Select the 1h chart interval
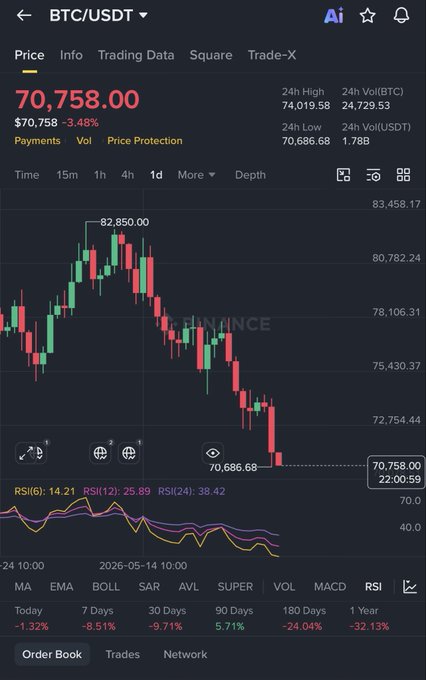The height and width of the screenshot is (680, 426). pyautogui.click(x=100, y=175)
